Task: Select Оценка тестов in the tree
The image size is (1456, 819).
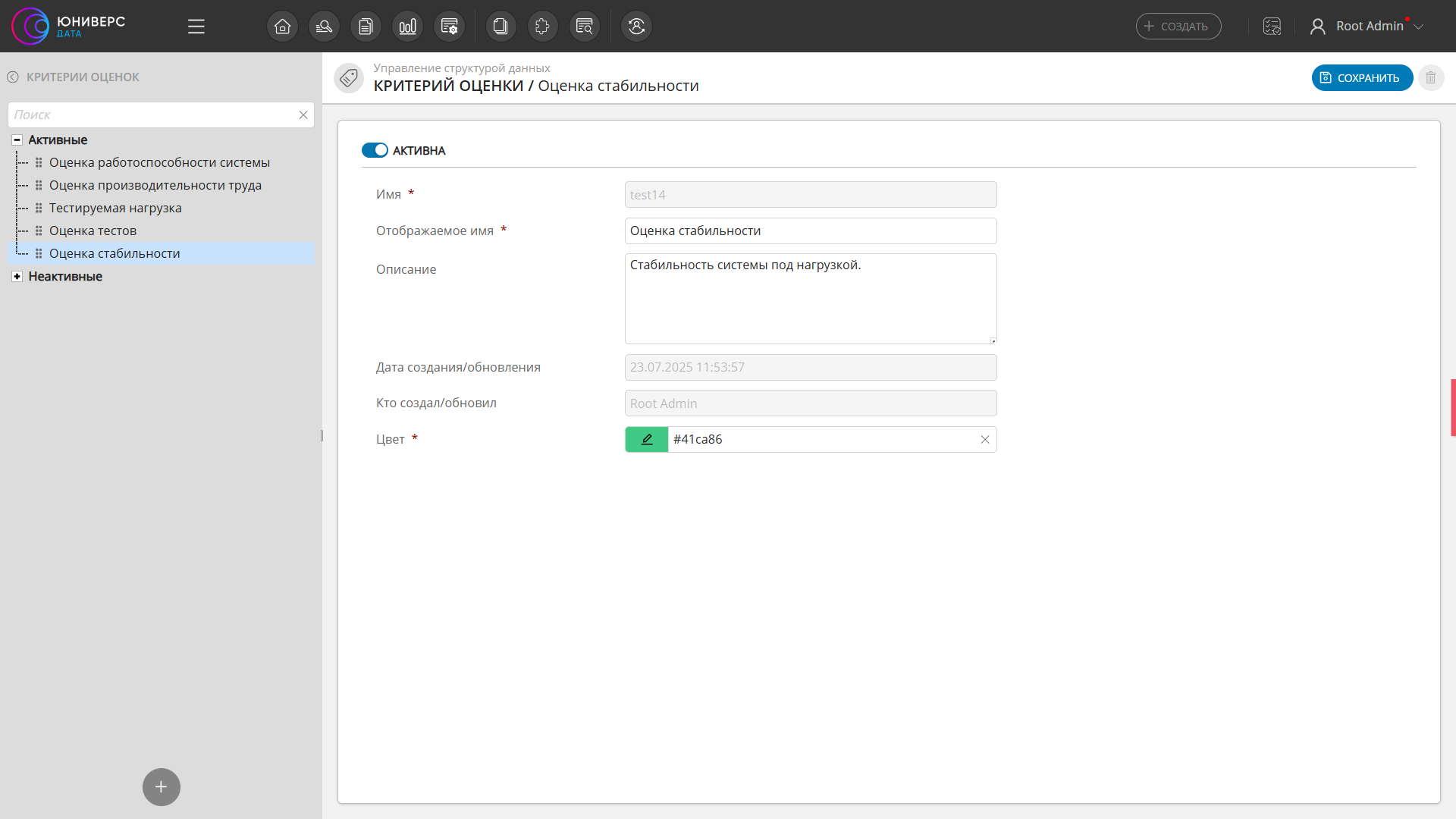Action: click(93, 231)
